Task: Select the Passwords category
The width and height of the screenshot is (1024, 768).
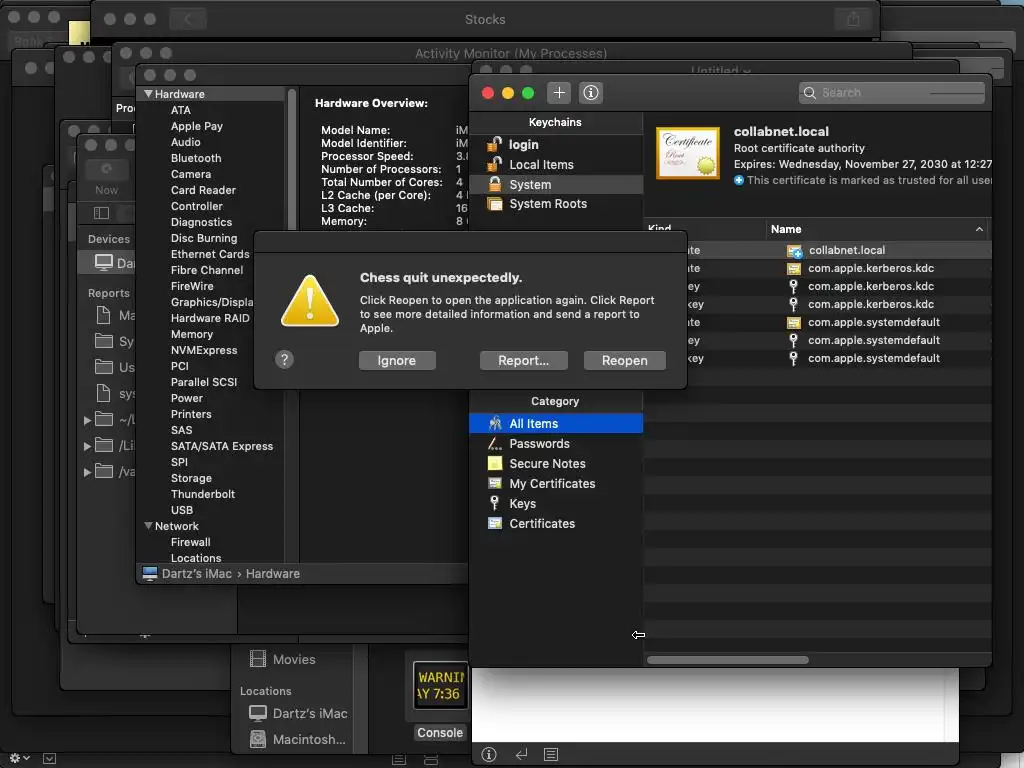Action: pos(556,443)
